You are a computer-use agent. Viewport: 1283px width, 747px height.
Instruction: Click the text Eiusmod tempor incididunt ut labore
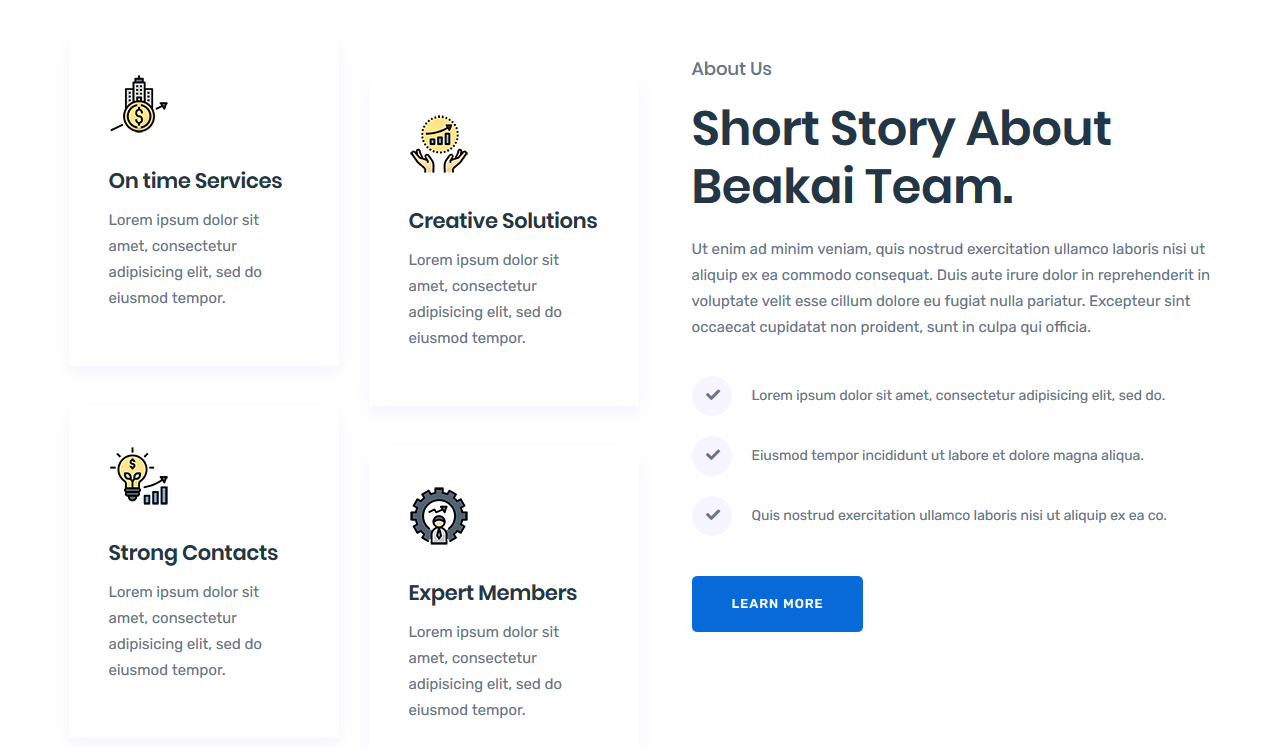(946, 456)
